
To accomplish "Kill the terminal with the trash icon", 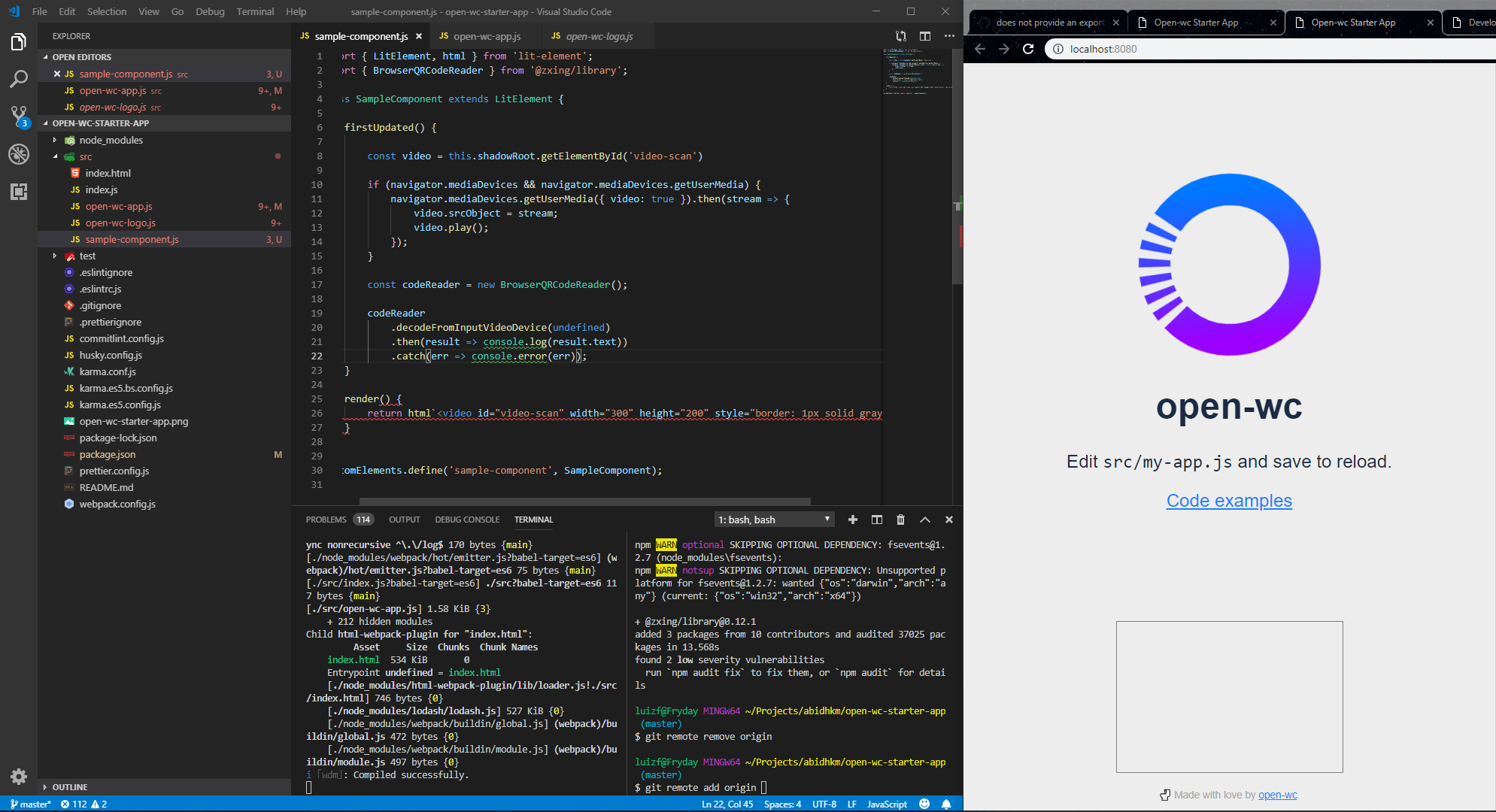I will pyautogui.click(x=900, y=520).
